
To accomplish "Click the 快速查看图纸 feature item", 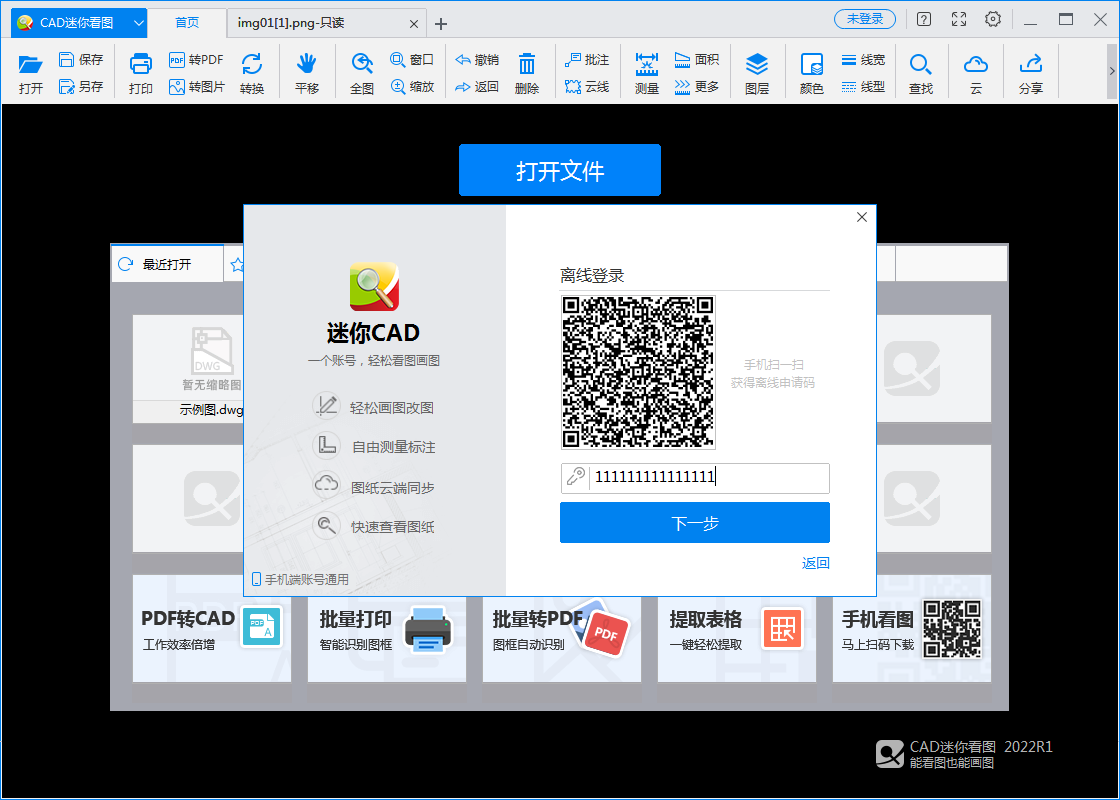I will click(374, 526).
